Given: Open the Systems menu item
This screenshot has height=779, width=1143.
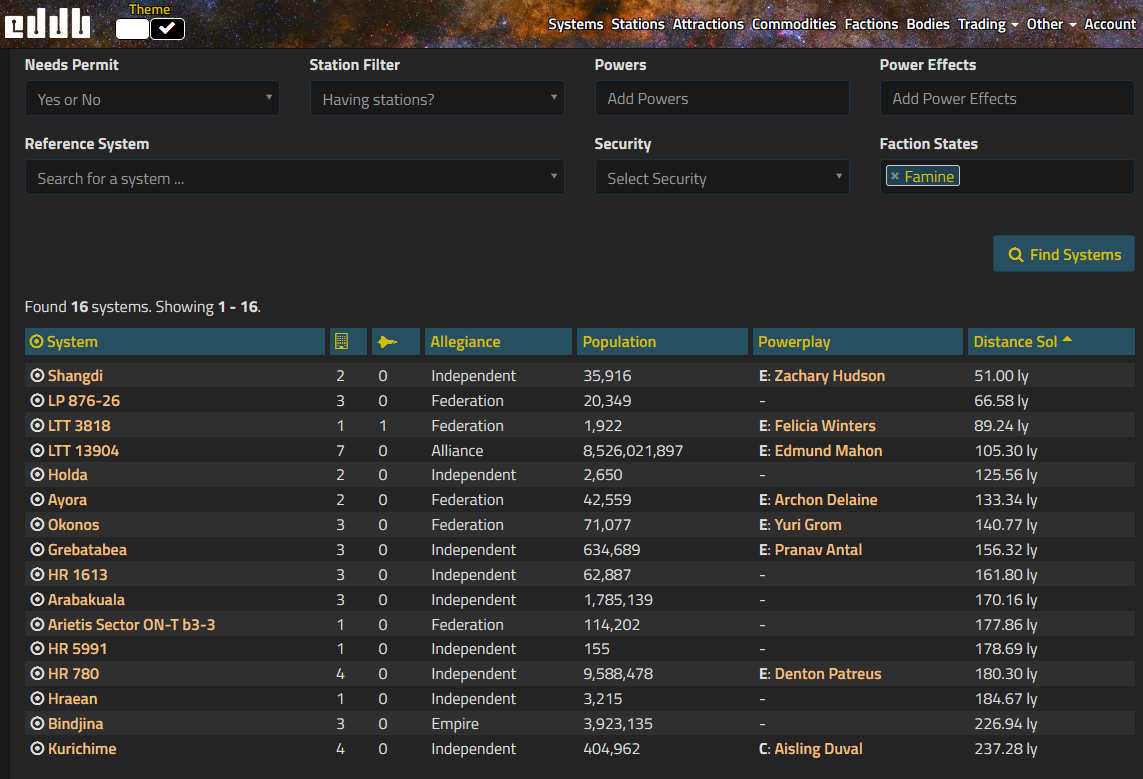Looking at the screenshot, I should click(x=575, y=24).
